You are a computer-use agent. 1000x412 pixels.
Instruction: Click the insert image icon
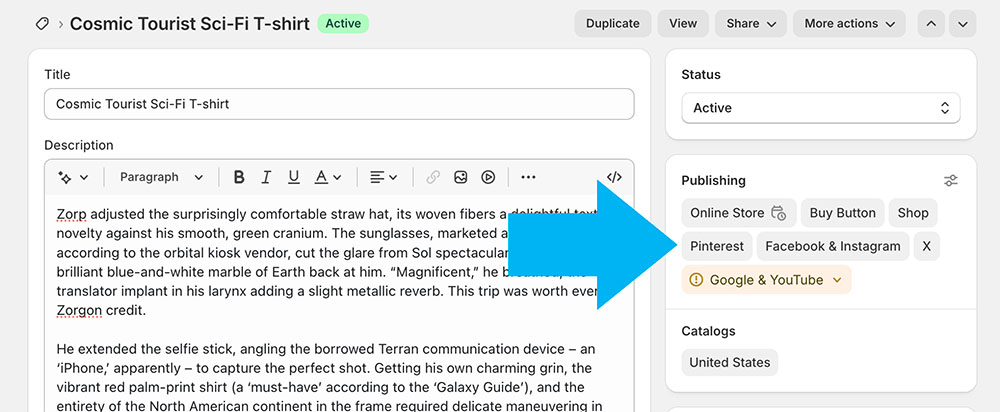[460, 177]
